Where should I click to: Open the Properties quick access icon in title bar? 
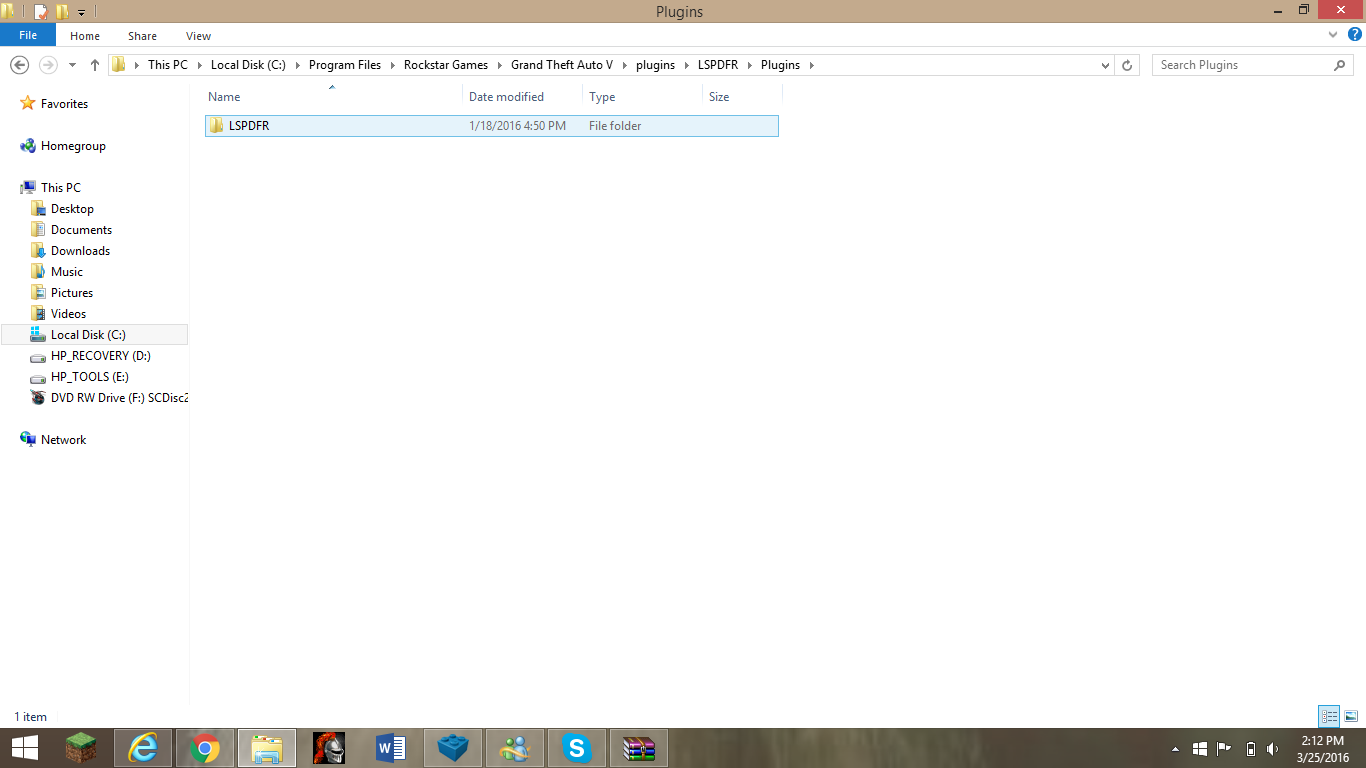(40, 12)
